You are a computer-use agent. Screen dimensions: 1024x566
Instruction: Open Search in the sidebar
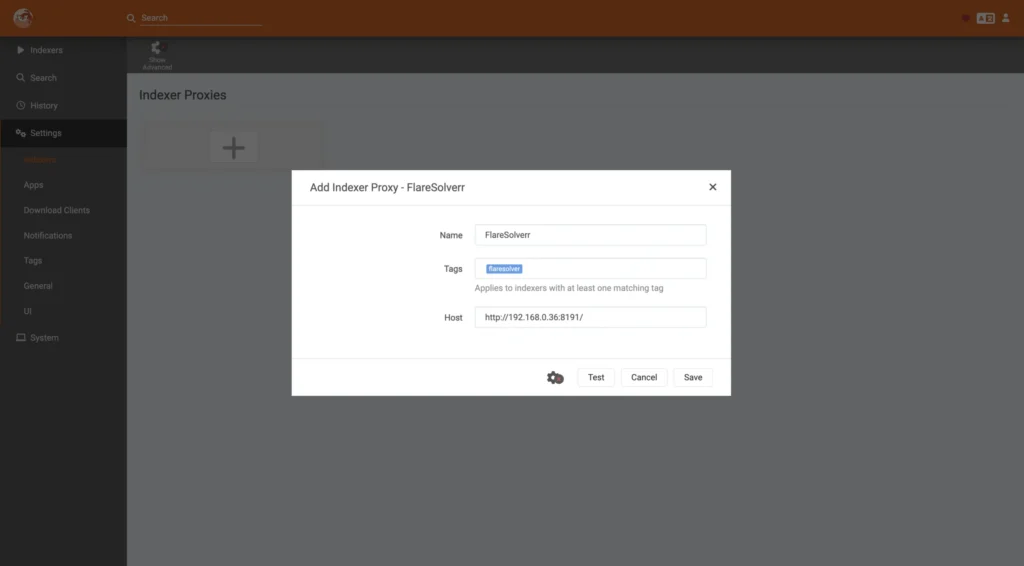click(x=63, y=78)
